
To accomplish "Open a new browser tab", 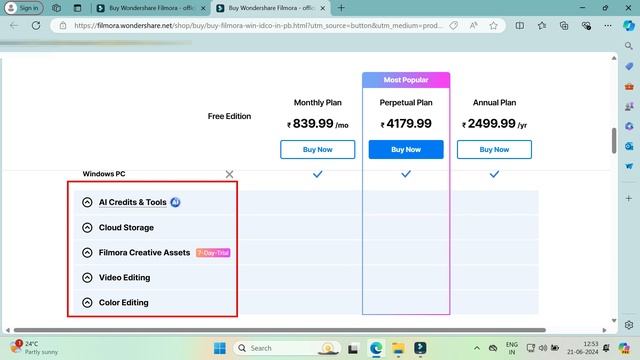I will point(341,8).
